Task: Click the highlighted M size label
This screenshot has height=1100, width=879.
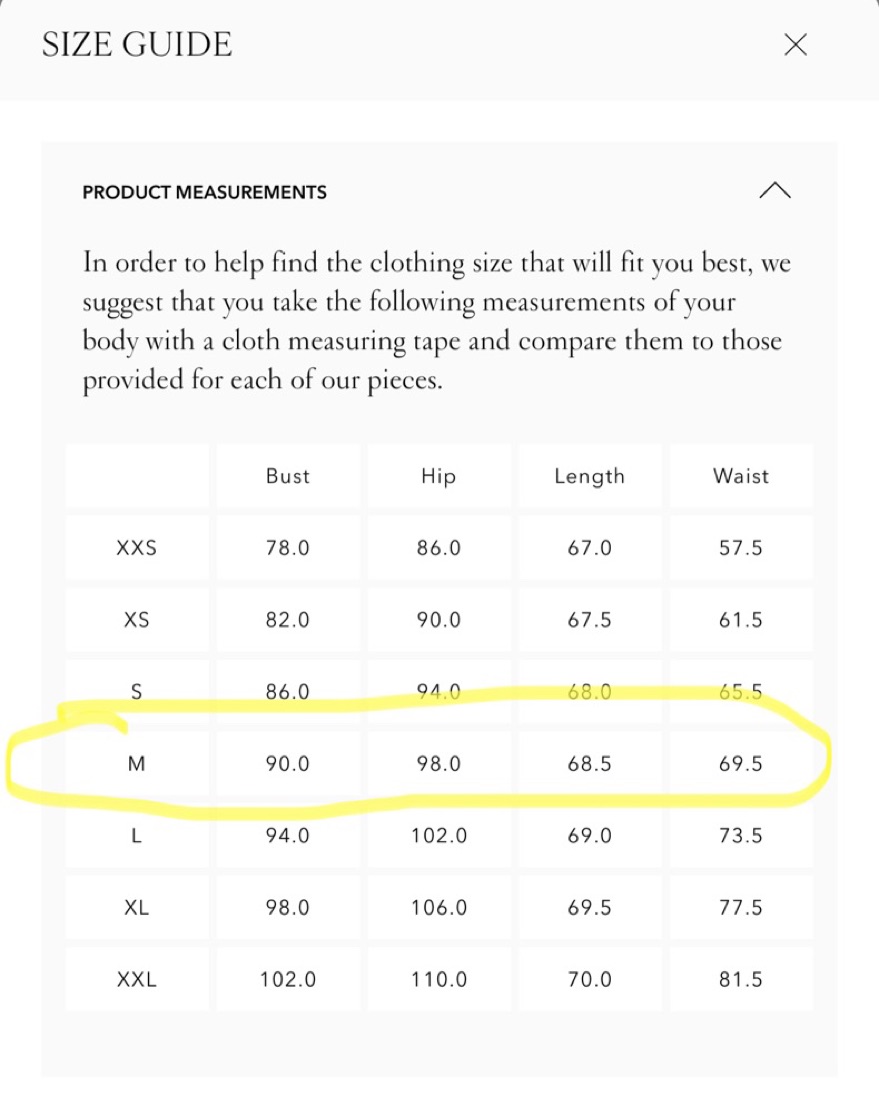Action: (x=137, y=764)
